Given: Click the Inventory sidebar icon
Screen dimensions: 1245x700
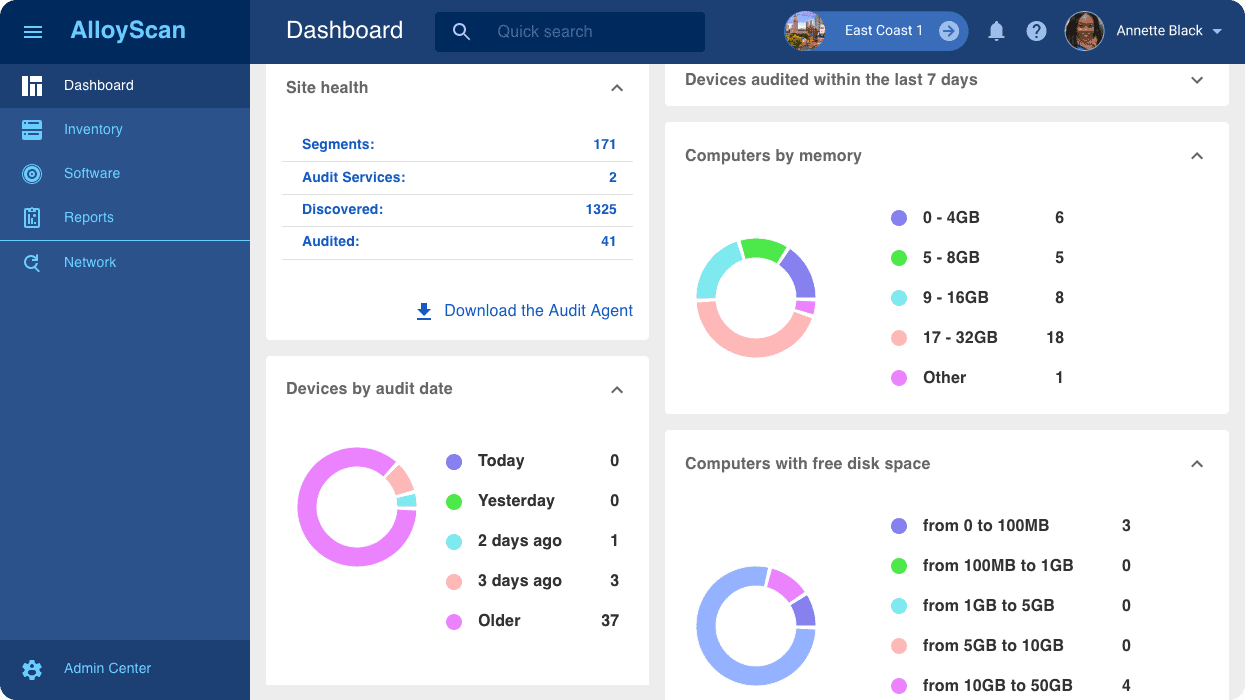Looking at the screenshot, I should [x=32, y=129].
